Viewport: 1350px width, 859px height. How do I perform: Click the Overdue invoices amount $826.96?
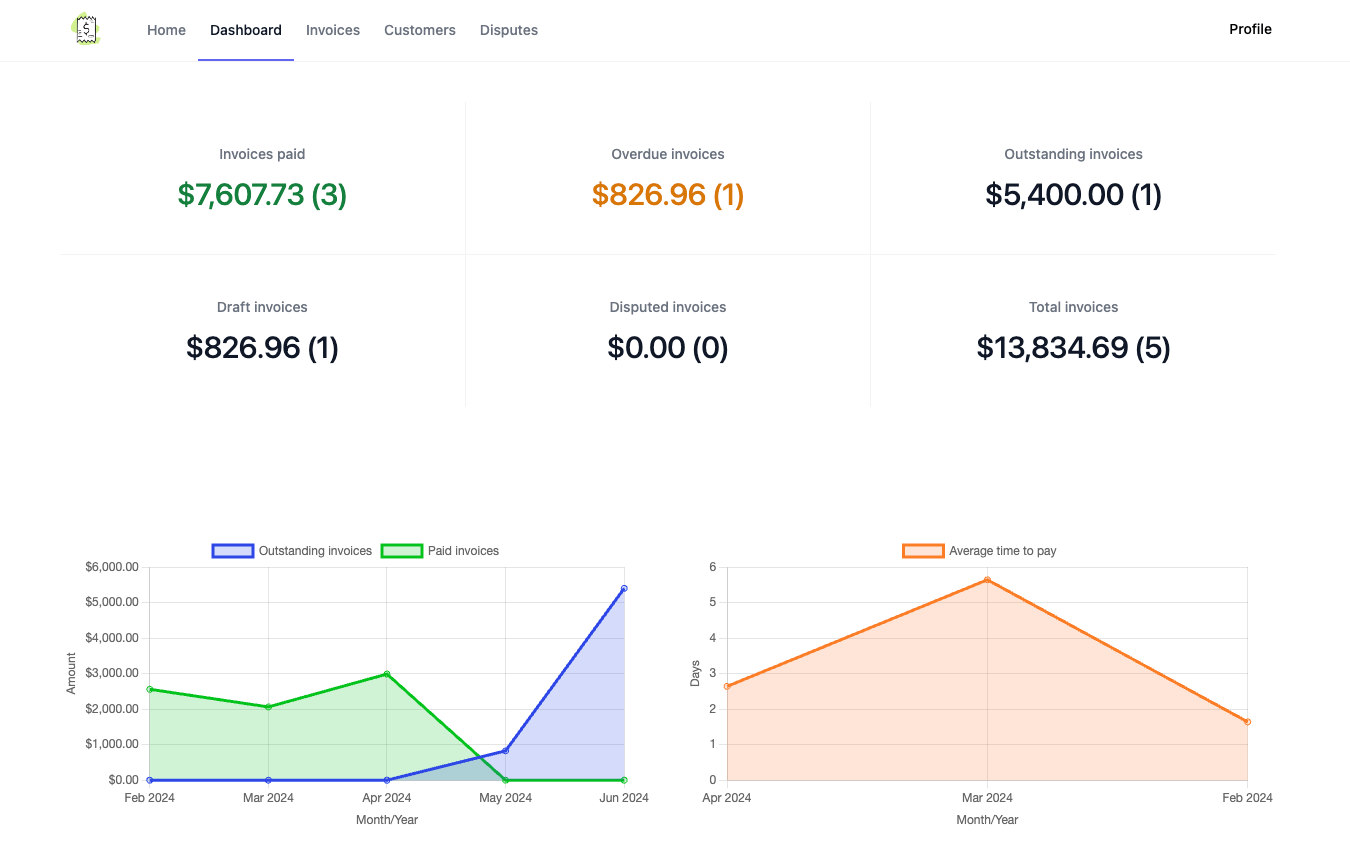point(667,194)
